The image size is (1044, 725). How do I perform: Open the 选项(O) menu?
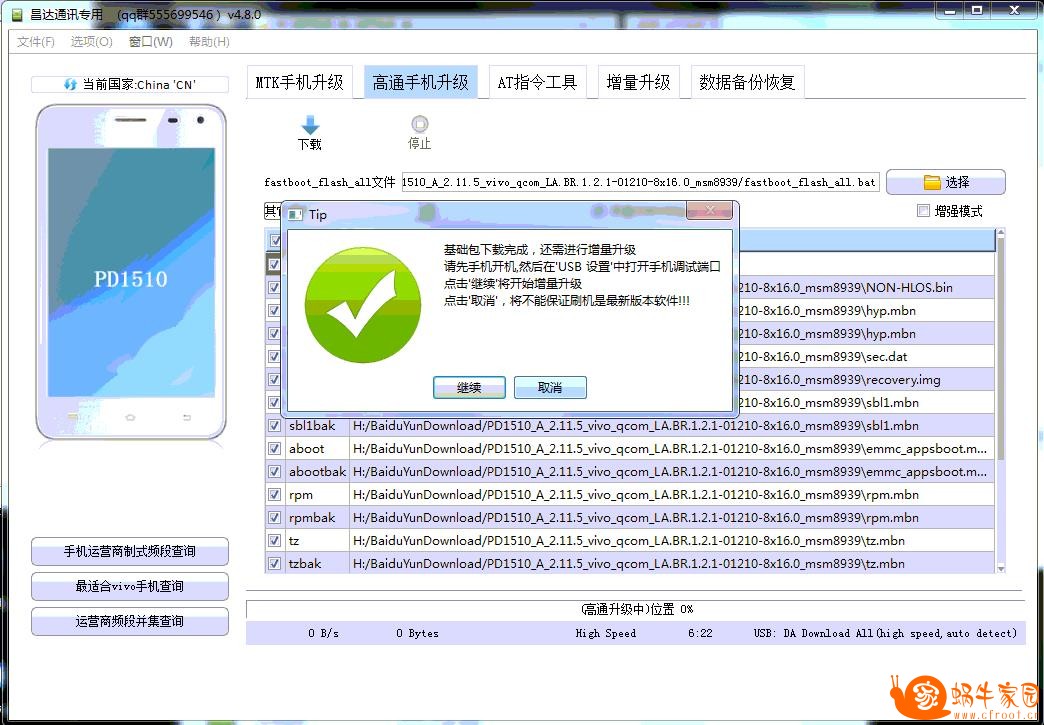pyautogui.click(x=91, y=41)
